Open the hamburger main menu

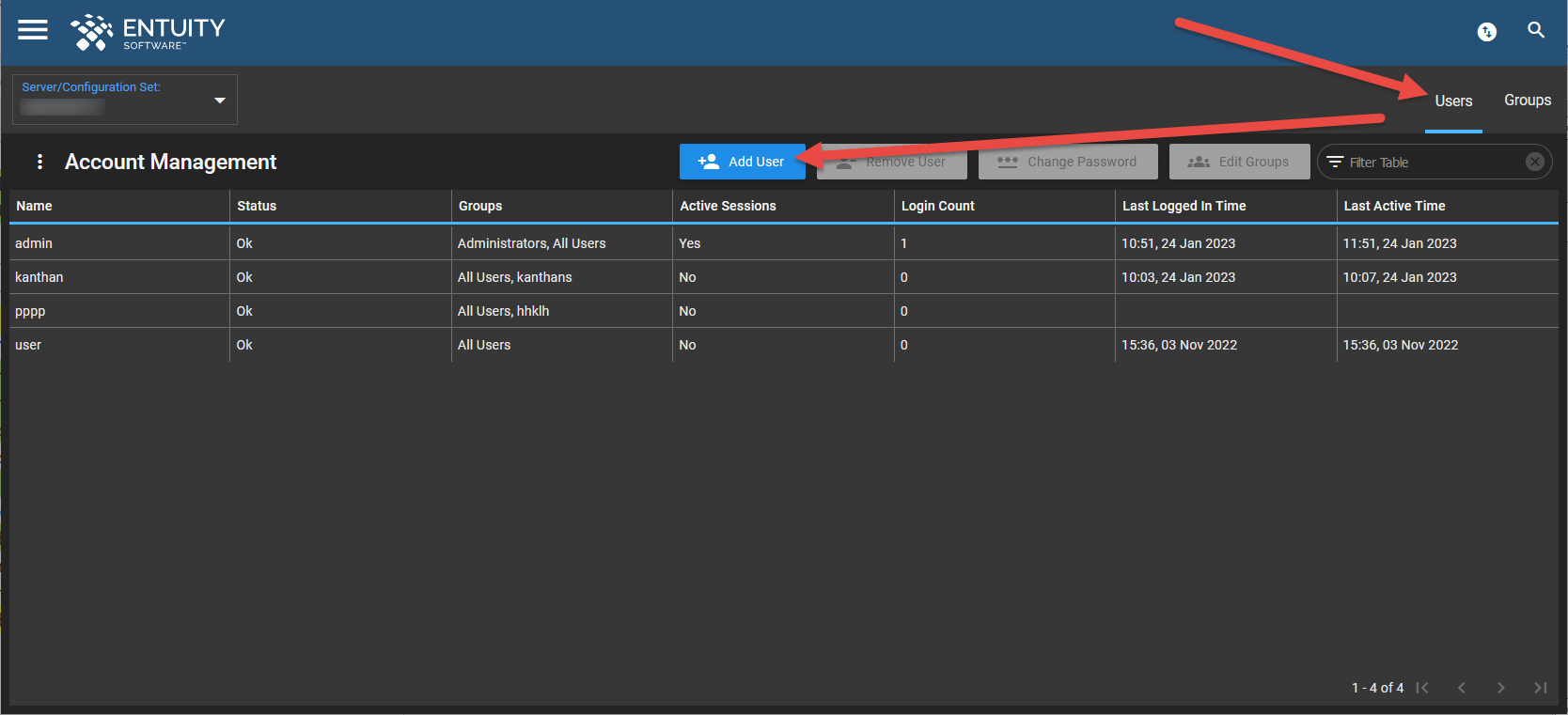point(33,30)
